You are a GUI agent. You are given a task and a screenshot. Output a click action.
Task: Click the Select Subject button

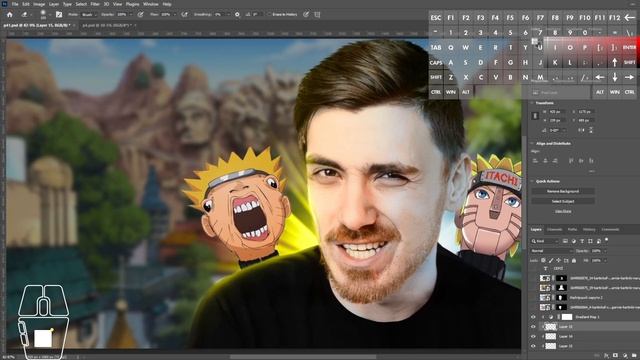(563, 201)
